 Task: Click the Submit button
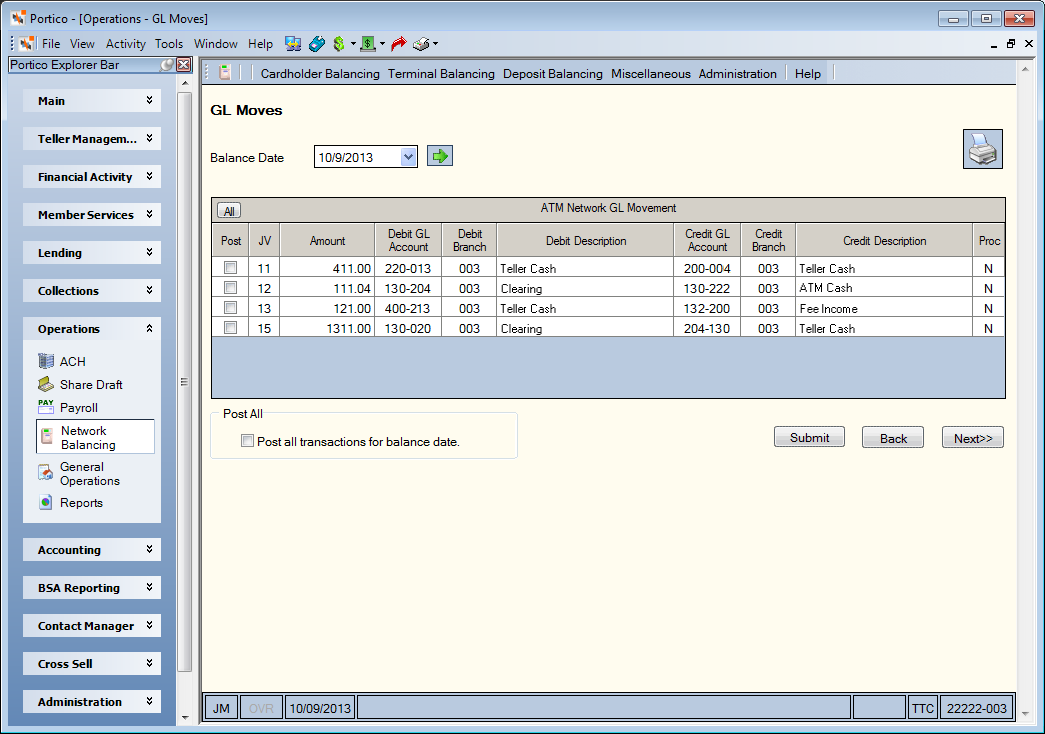click(x=809, y=437)
